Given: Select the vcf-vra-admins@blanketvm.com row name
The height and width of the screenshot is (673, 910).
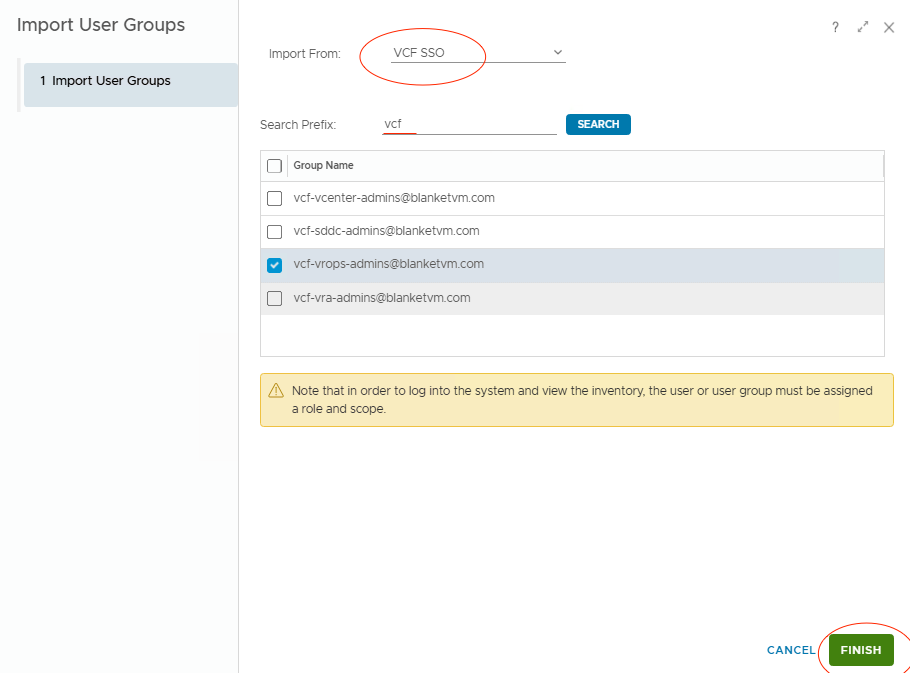Looking at the screenshot, I should point(382,298).
